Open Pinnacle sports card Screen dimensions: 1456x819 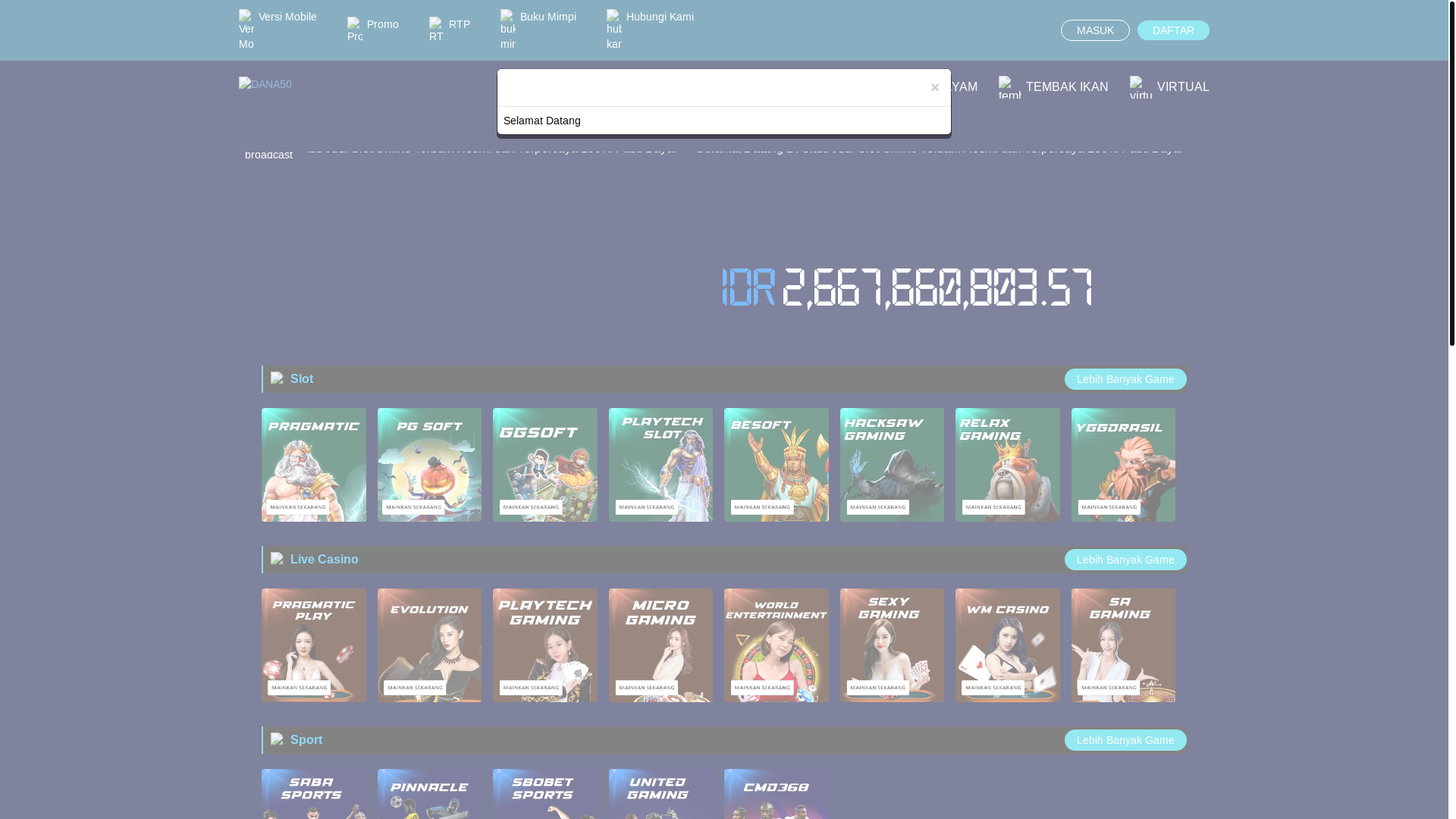tap(429, 794)
